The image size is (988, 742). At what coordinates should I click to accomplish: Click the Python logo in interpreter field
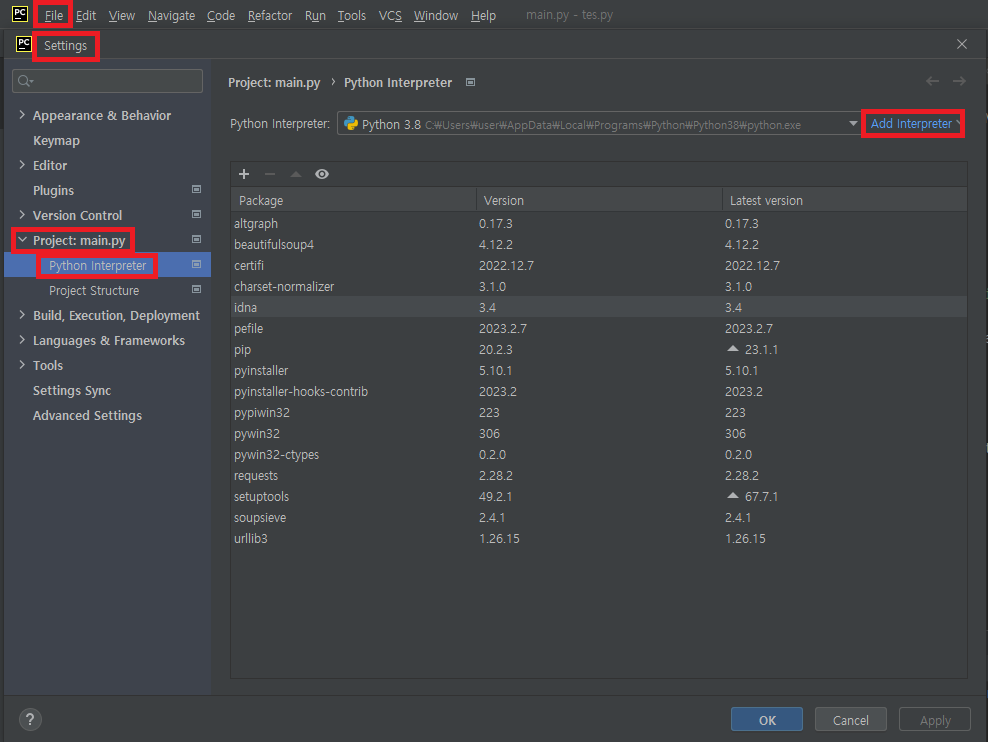[351, 123]
